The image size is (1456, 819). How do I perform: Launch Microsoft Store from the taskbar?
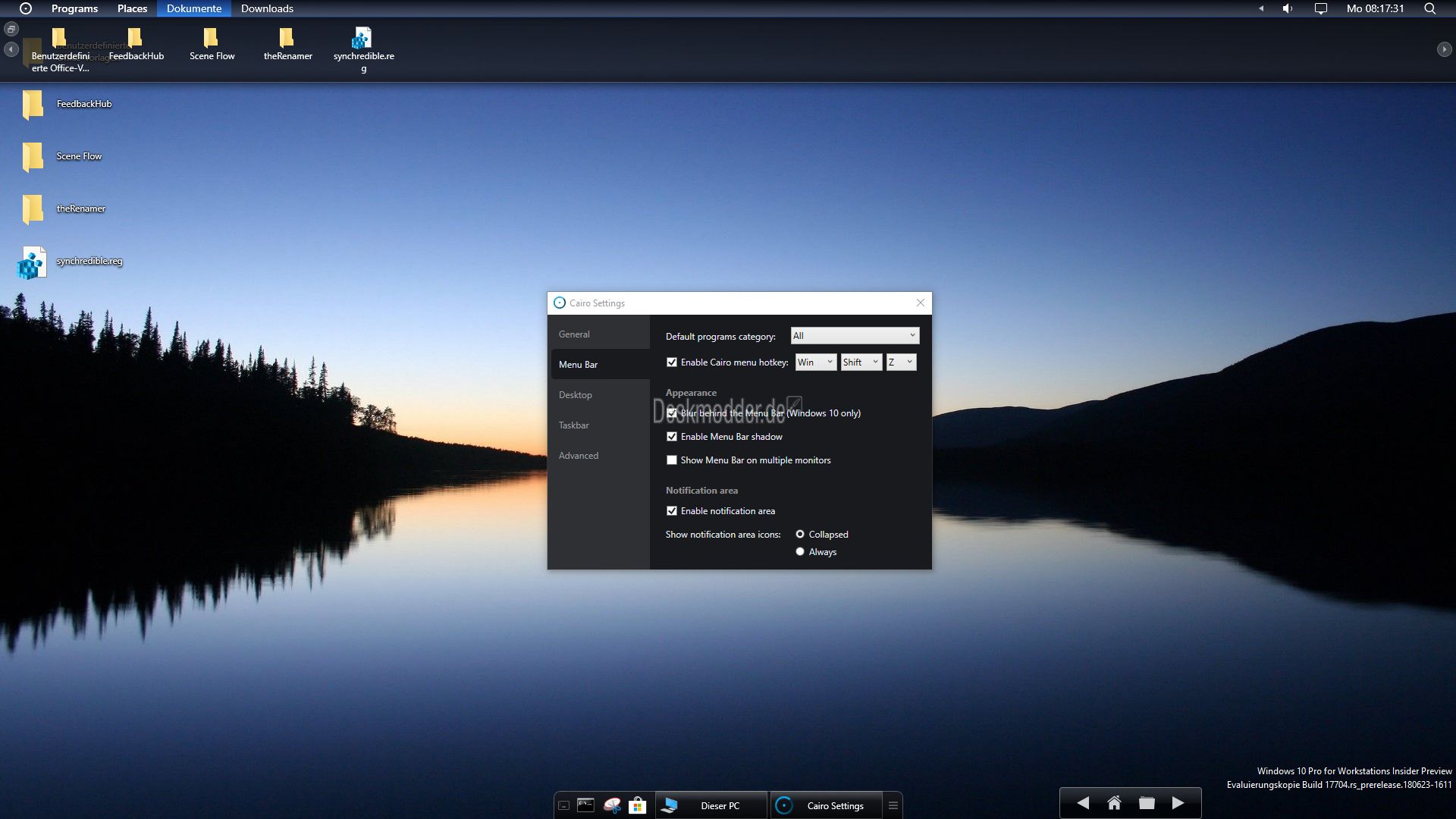click(x=638, y=805)
